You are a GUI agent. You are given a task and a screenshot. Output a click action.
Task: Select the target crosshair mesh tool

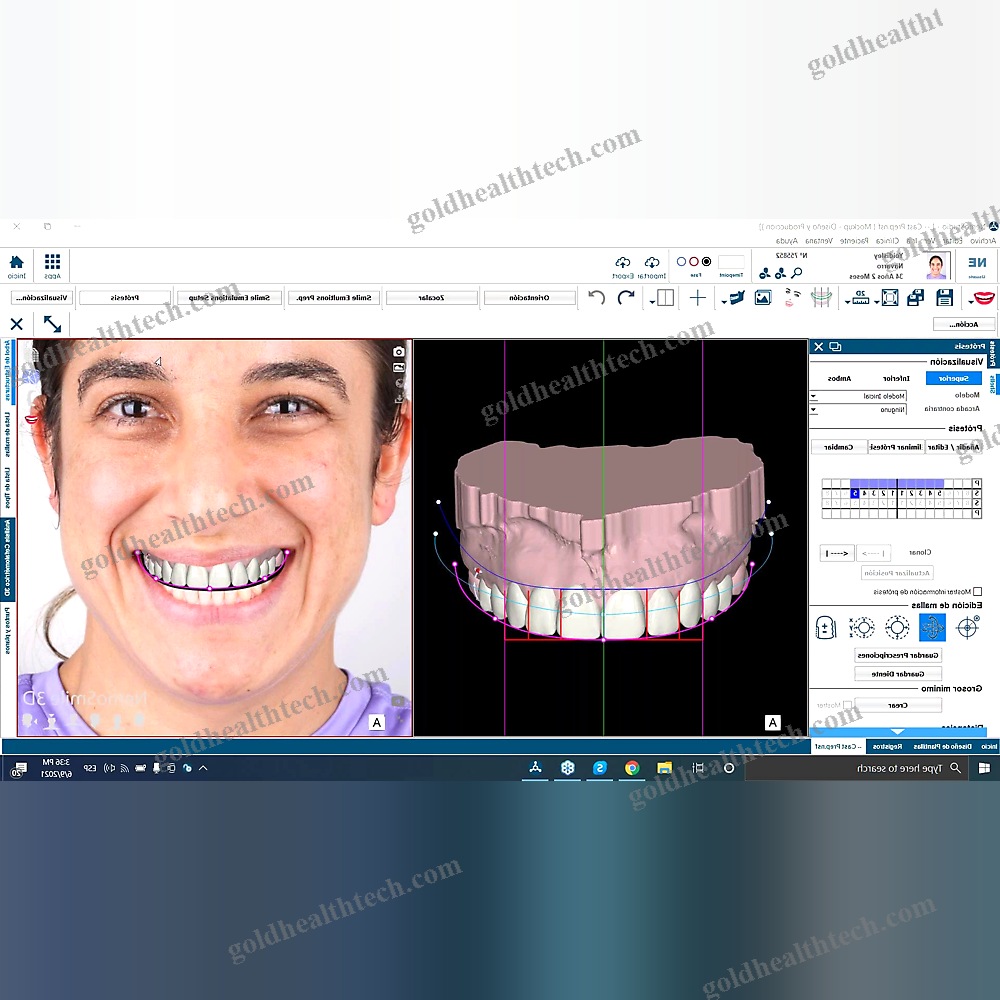(x=967, y=628)
